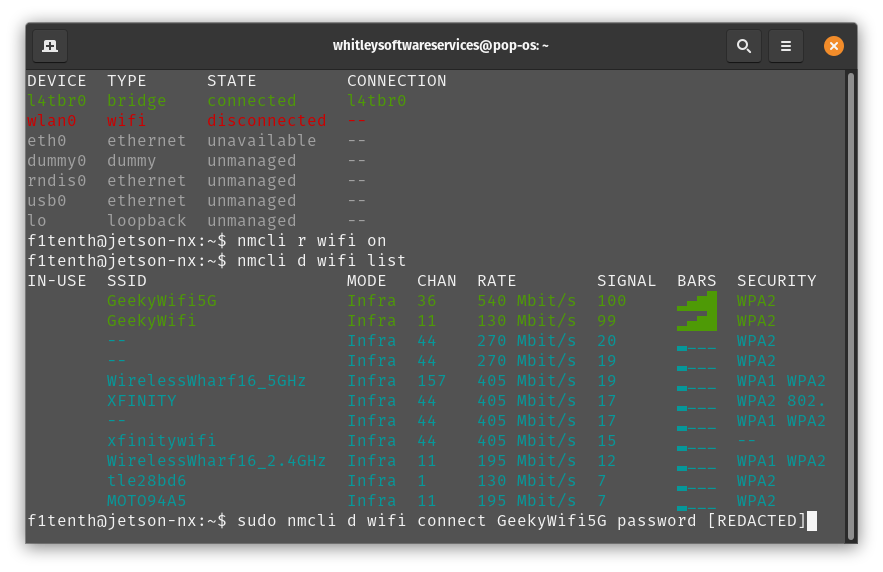The height and width of the screenshot is (572, 883).
Task: Click the signal value 99
Action: coord(606,320)
